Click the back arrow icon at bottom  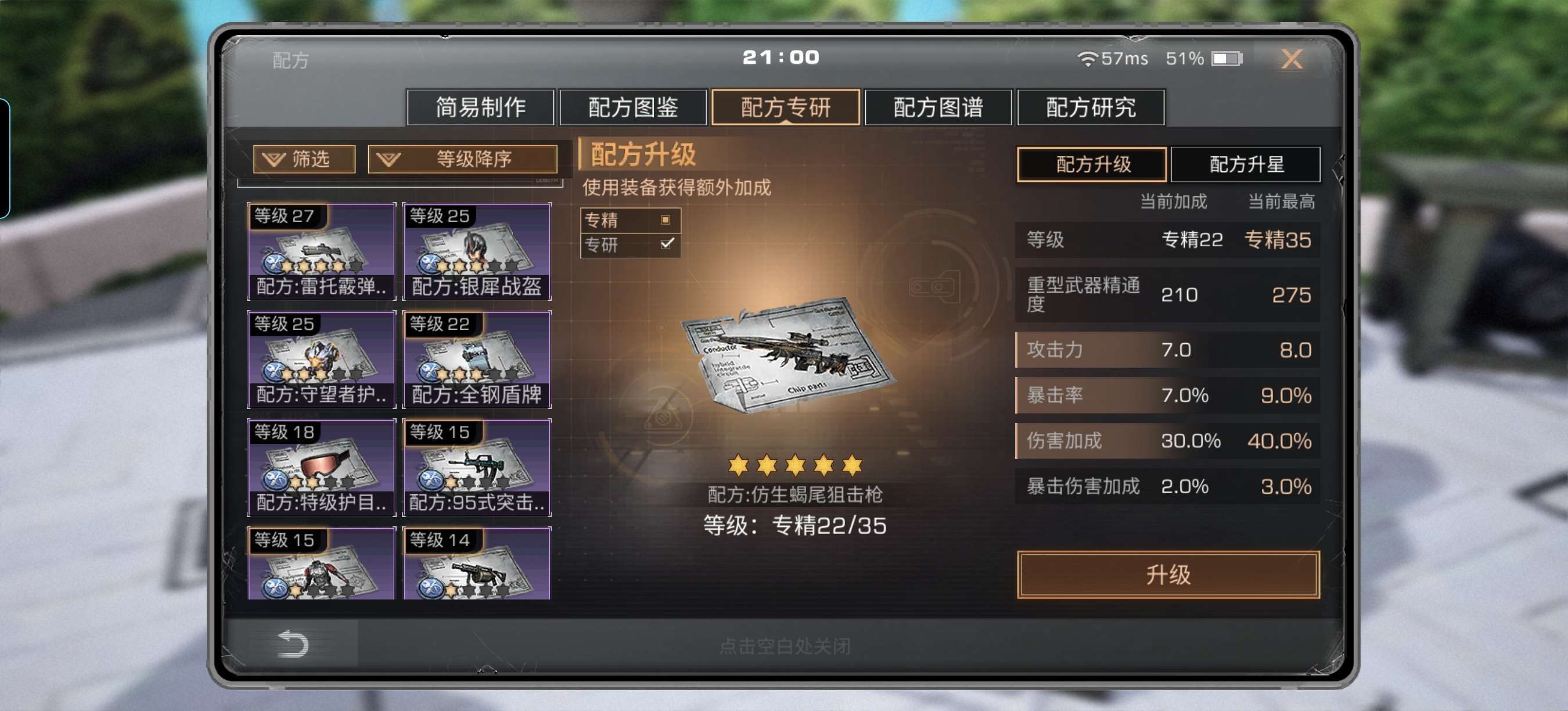(293, 644)
